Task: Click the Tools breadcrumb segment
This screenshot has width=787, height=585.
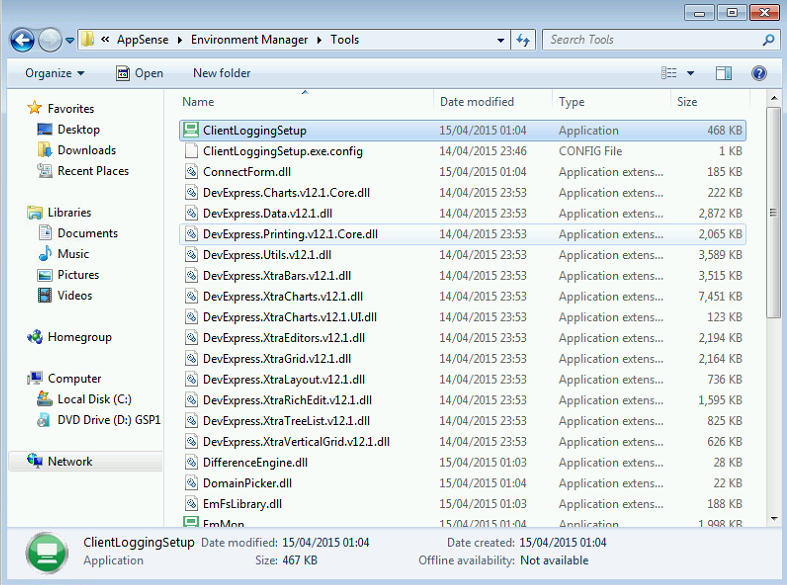Action: tap(344, 40)
